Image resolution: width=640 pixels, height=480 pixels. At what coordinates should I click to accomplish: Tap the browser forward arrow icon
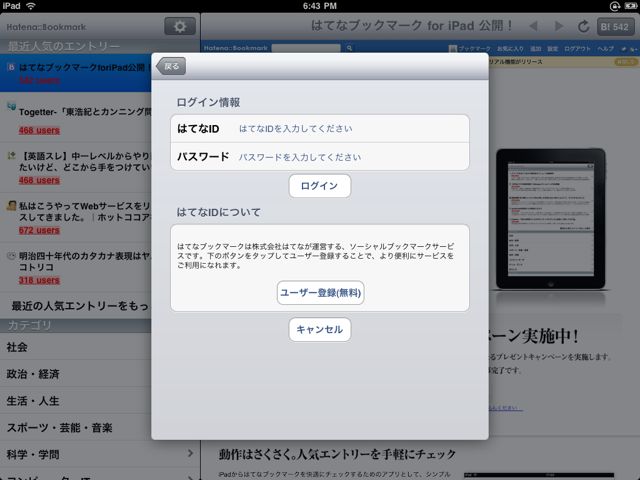coord(558,27)
